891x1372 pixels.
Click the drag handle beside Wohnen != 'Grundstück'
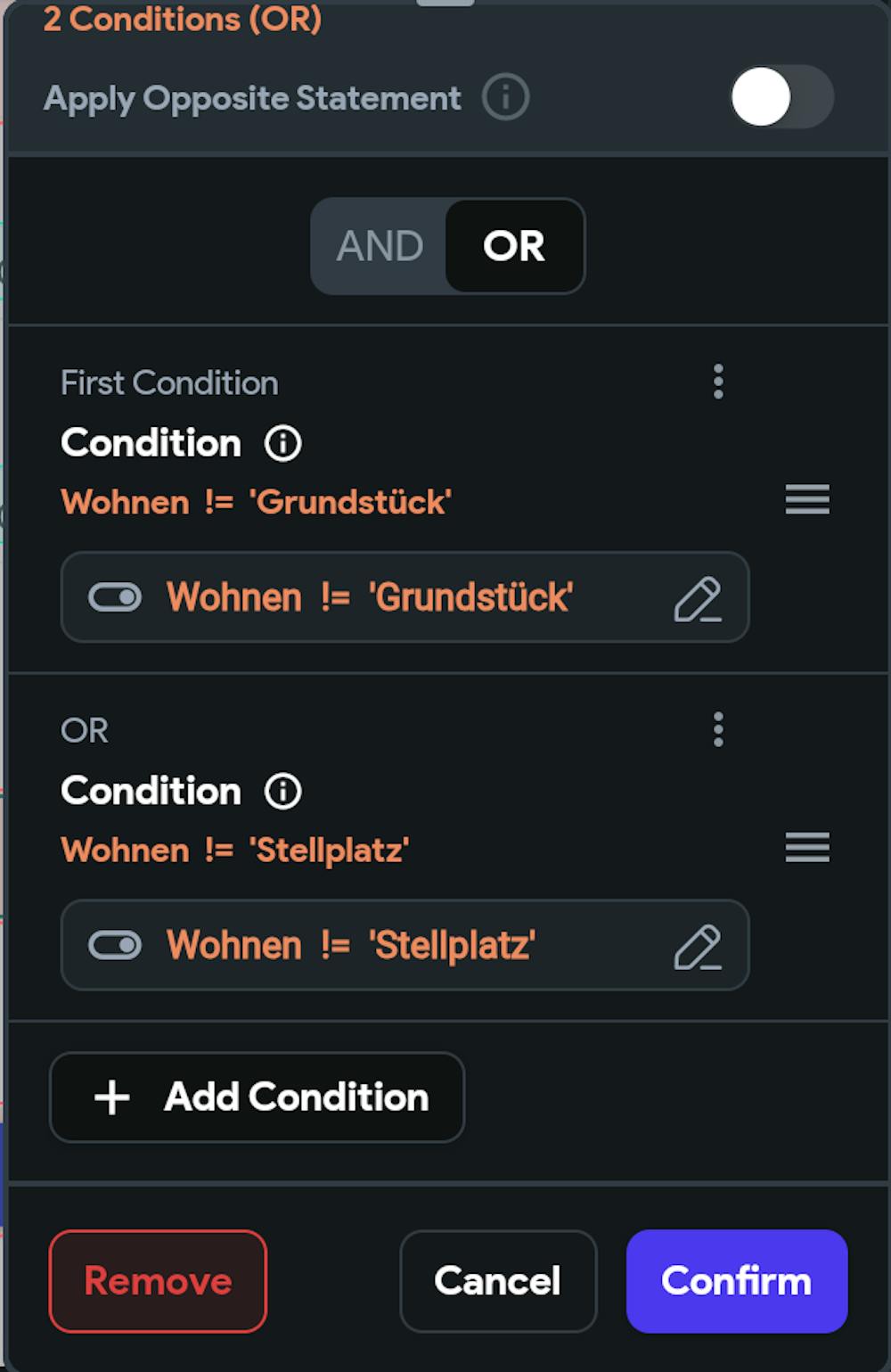[x=805, y=501]
